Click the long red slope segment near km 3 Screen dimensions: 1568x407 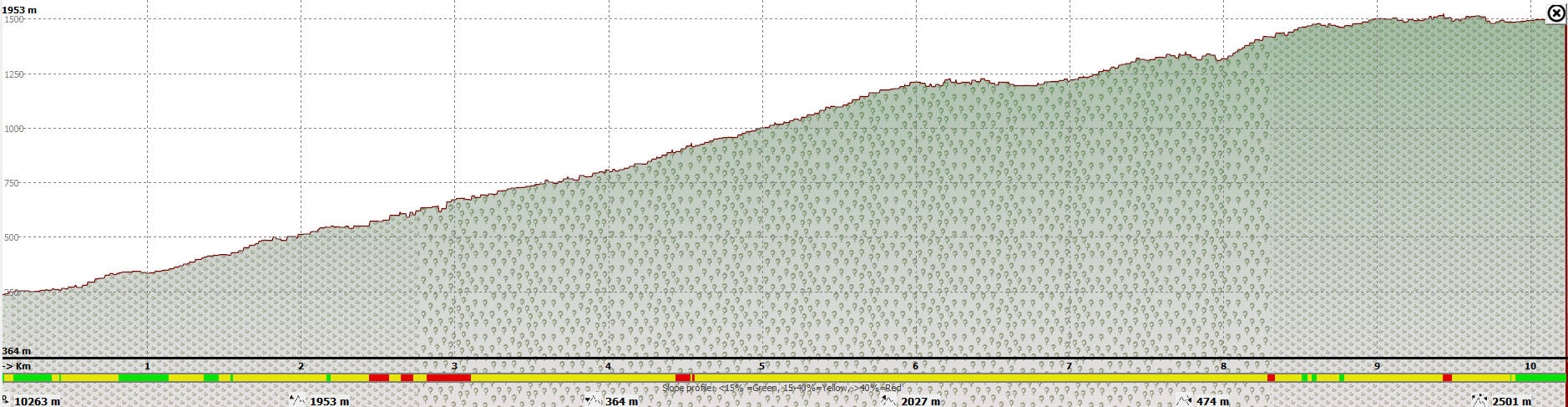click(448, 378)
